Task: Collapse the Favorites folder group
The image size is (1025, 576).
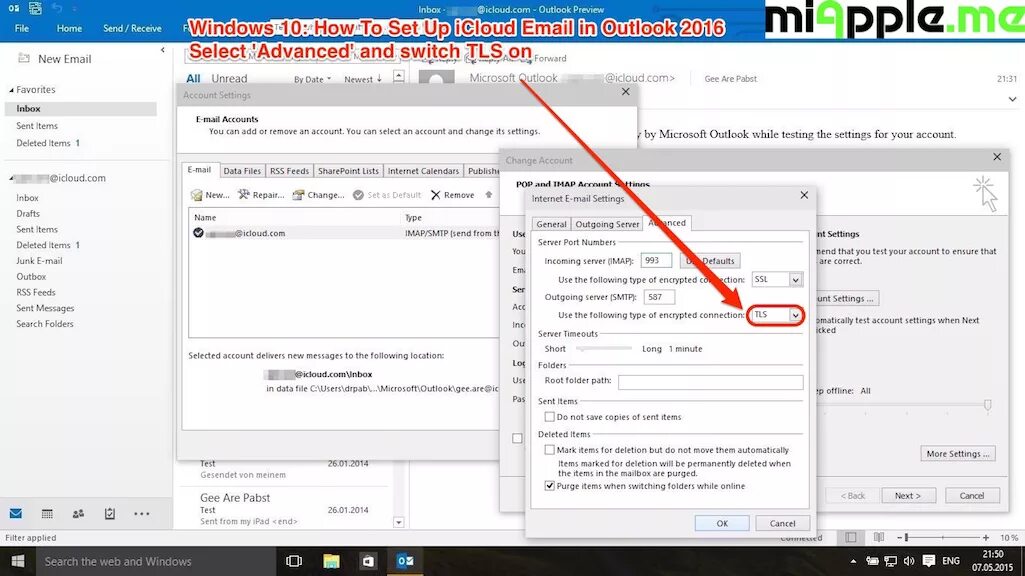Action: (11, 90)
